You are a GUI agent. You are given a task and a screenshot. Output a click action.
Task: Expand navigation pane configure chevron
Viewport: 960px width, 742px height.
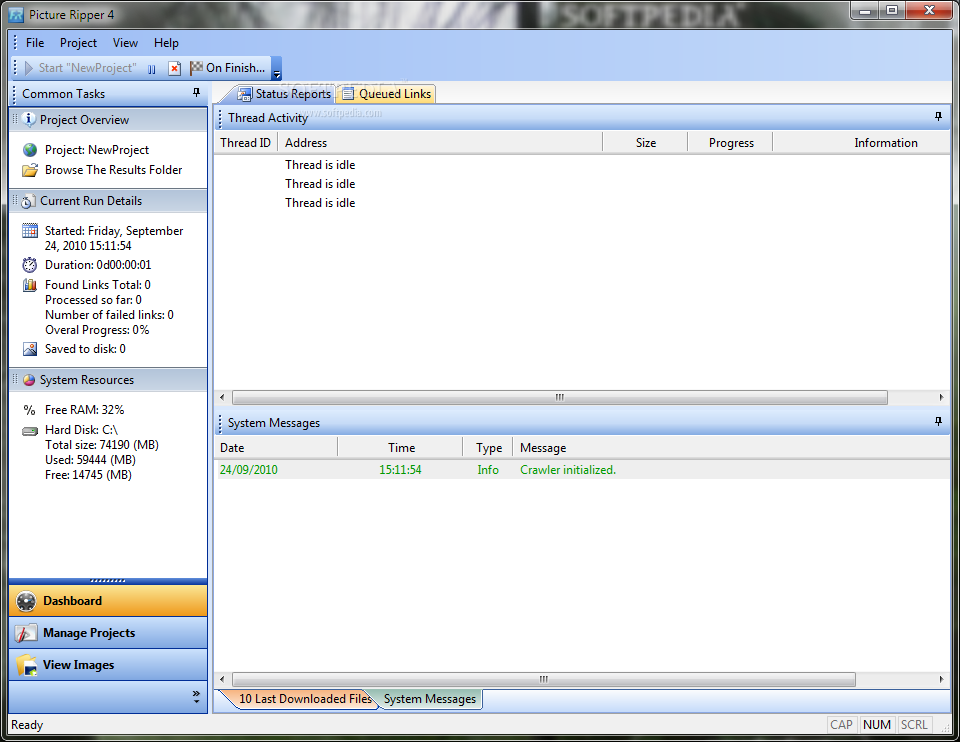point(196,697)
